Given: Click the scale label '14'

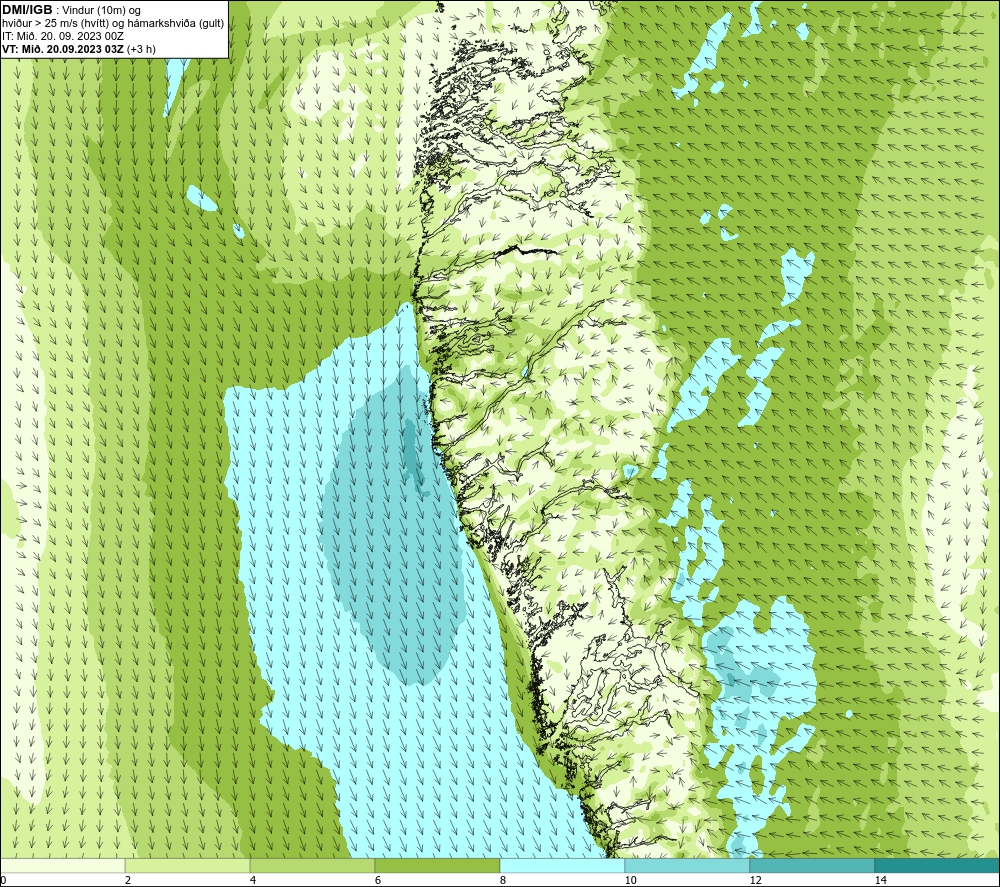Looking at the screenshot, I should tap(881, 880).
